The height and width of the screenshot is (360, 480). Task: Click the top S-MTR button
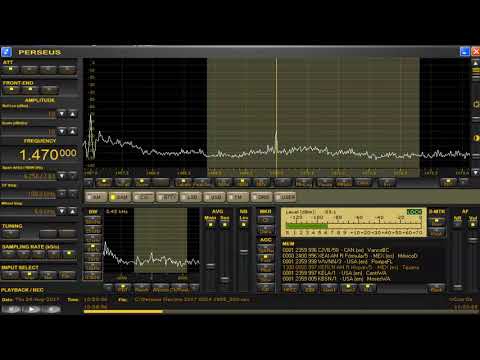(x=437, y=221)
